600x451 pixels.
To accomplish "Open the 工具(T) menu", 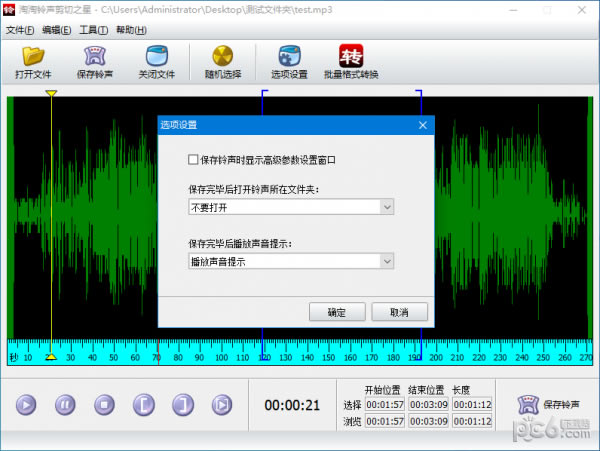I will tap(94, 30).
